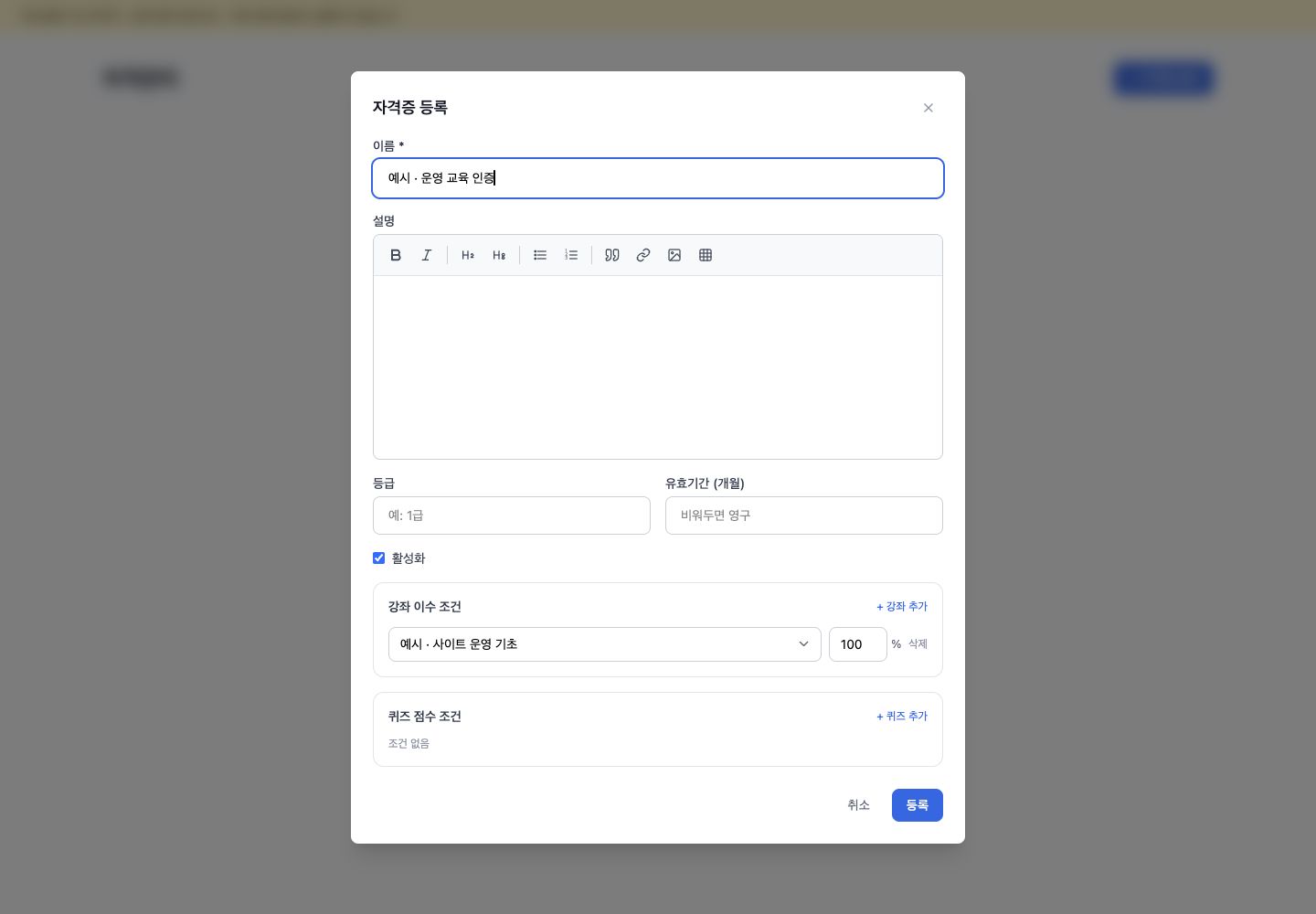Click the 등급 input field

[x=512, y=515]
